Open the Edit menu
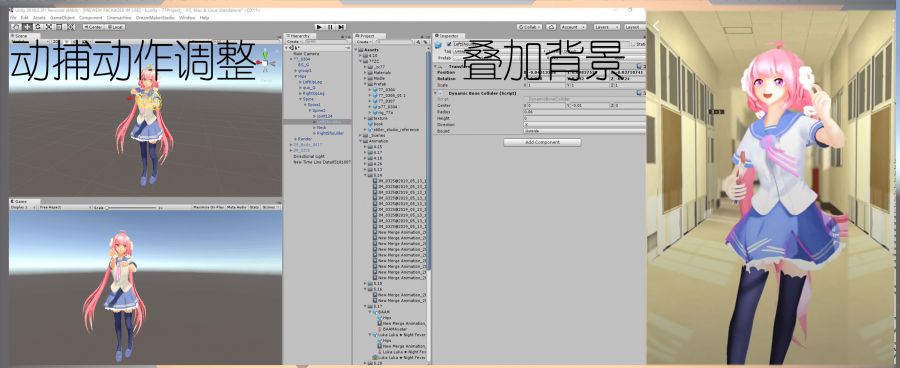The image size is (900, 368). tap(25, 18)
